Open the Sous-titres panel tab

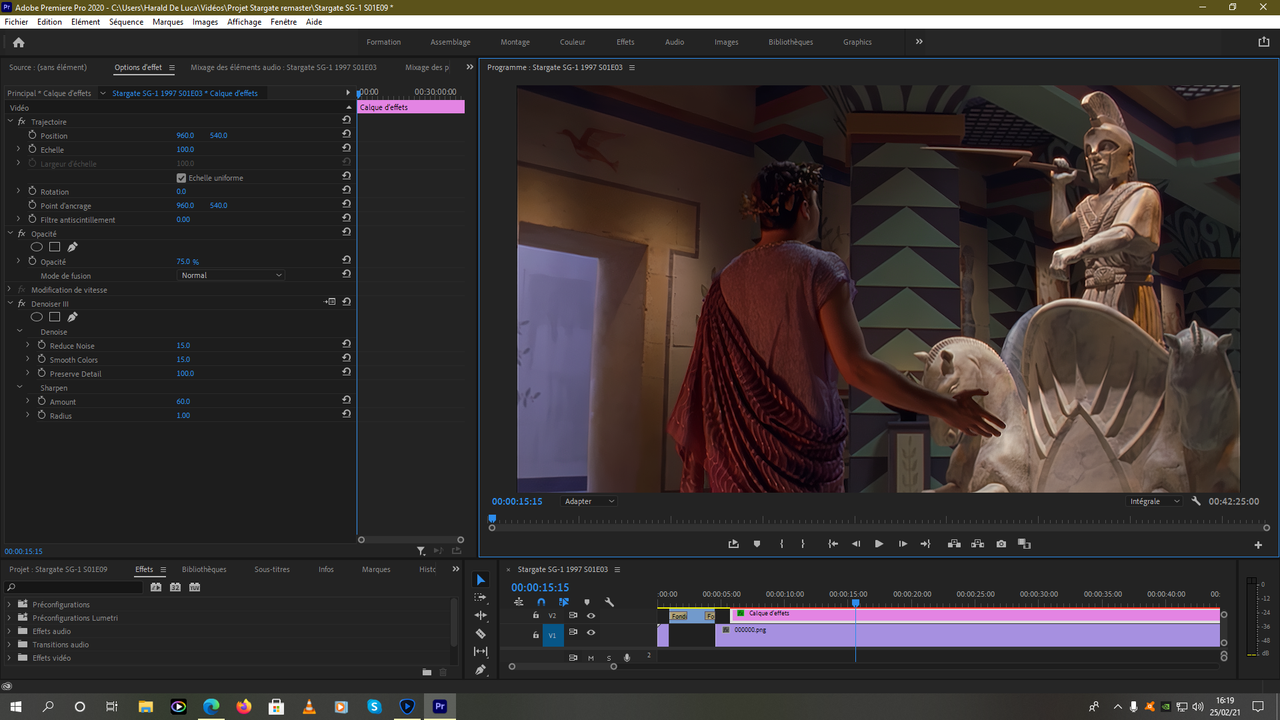[x=272, y=569]
